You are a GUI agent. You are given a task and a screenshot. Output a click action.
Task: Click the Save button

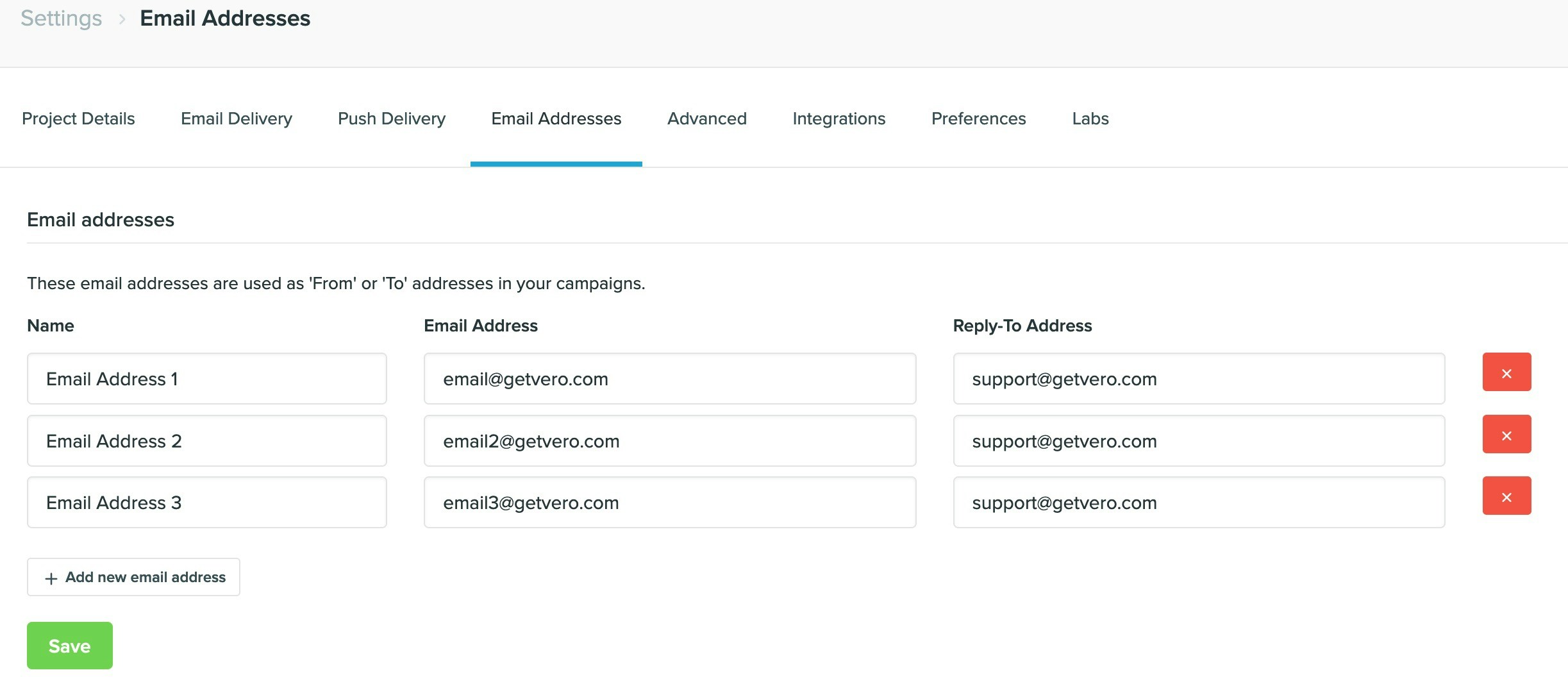[x=69, y=646]
